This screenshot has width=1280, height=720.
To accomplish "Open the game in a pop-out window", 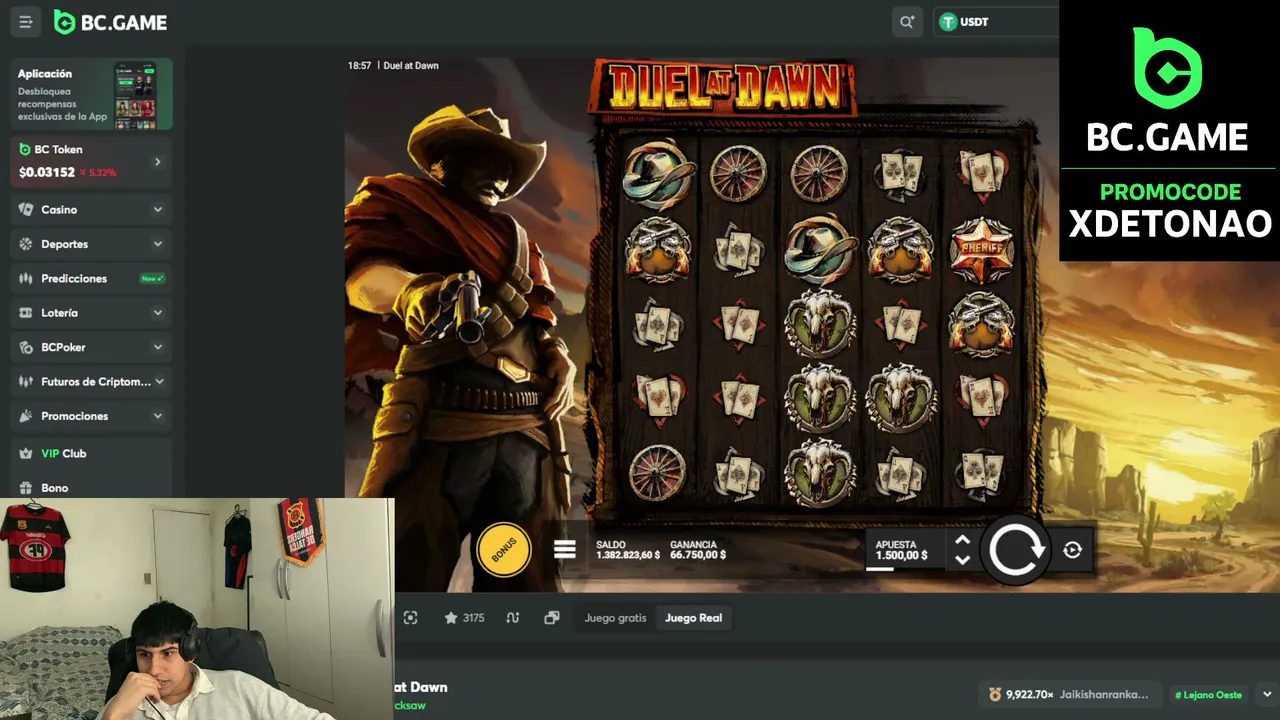I will [x=551, y=618].
